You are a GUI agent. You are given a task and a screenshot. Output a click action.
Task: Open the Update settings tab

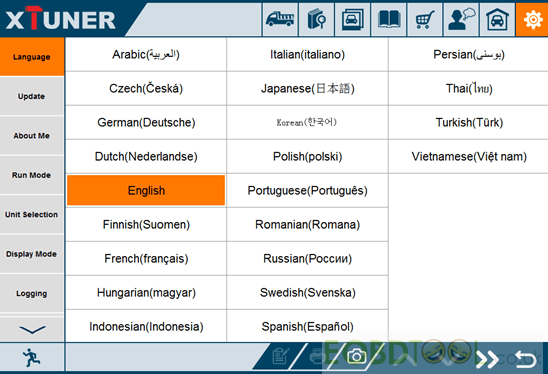tap(32, 96)
